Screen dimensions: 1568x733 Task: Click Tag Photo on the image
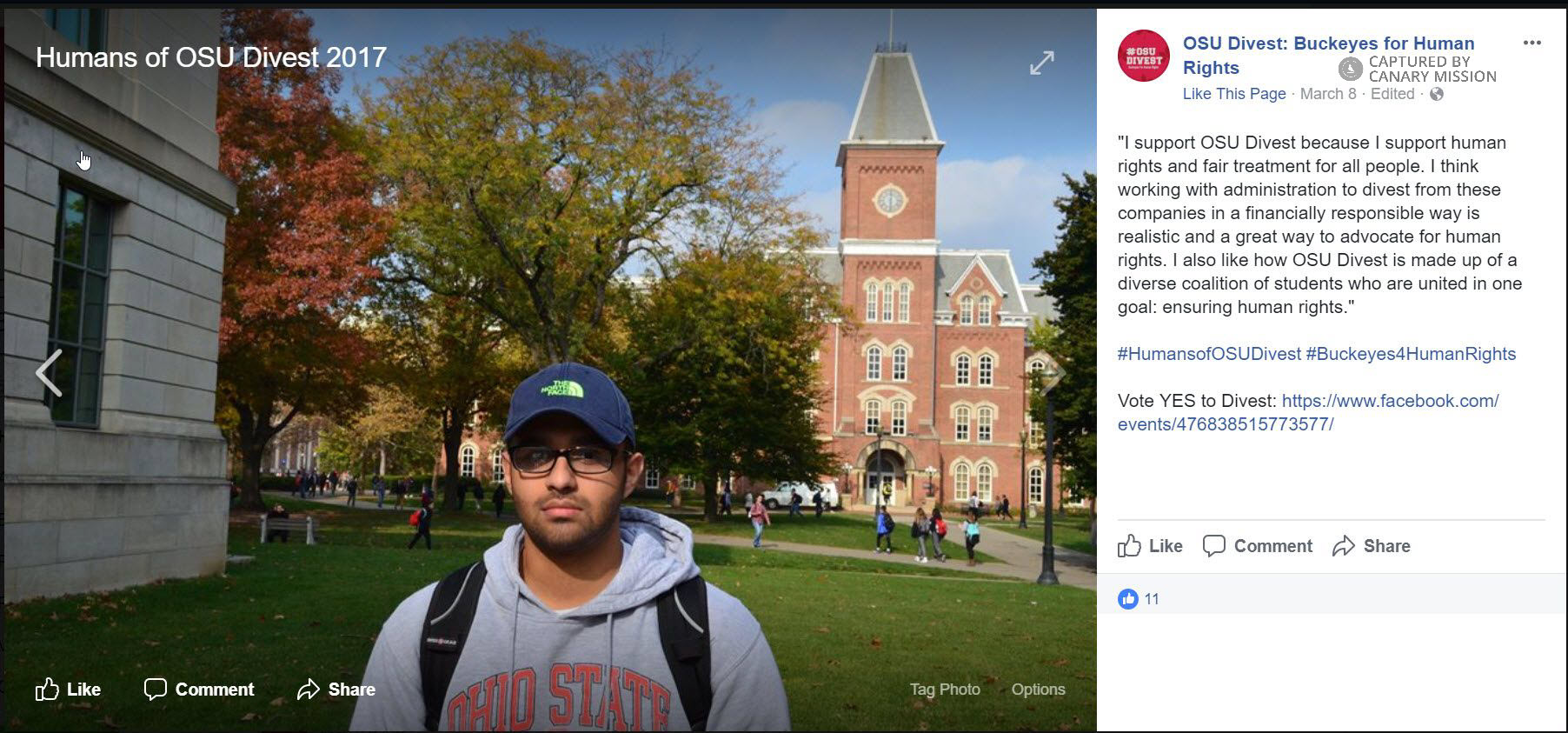pos(945,690)
